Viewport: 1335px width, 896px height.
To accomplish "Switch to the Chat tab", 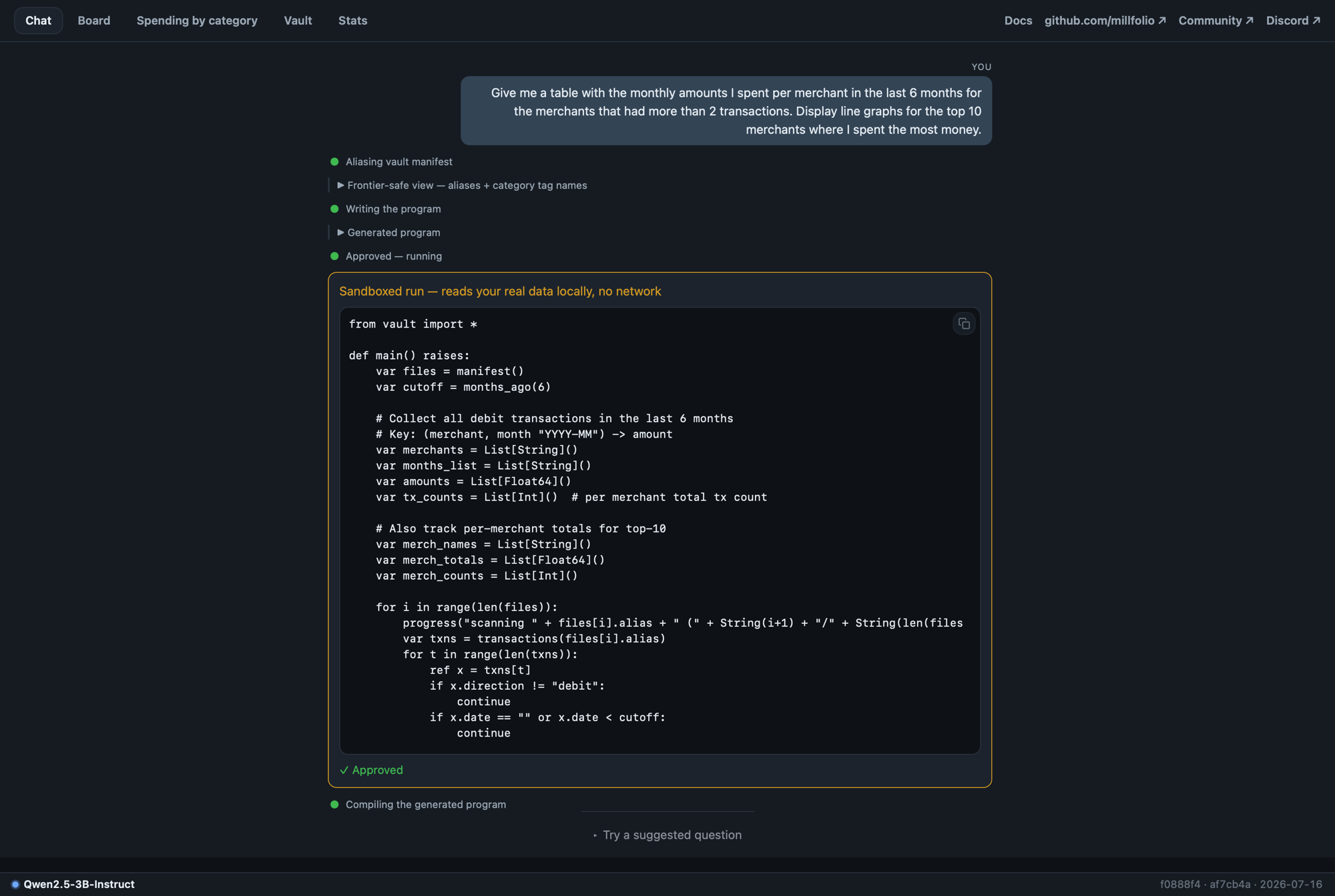I will tap(38, 21).
